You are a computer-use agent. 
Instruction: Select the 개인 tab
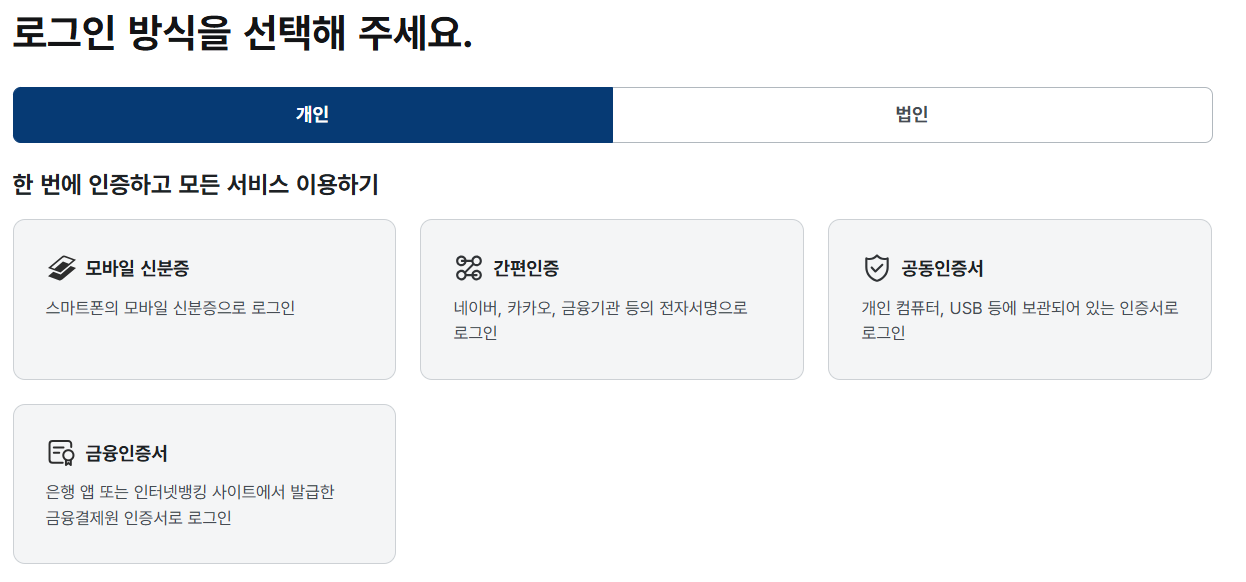[311, 115]
